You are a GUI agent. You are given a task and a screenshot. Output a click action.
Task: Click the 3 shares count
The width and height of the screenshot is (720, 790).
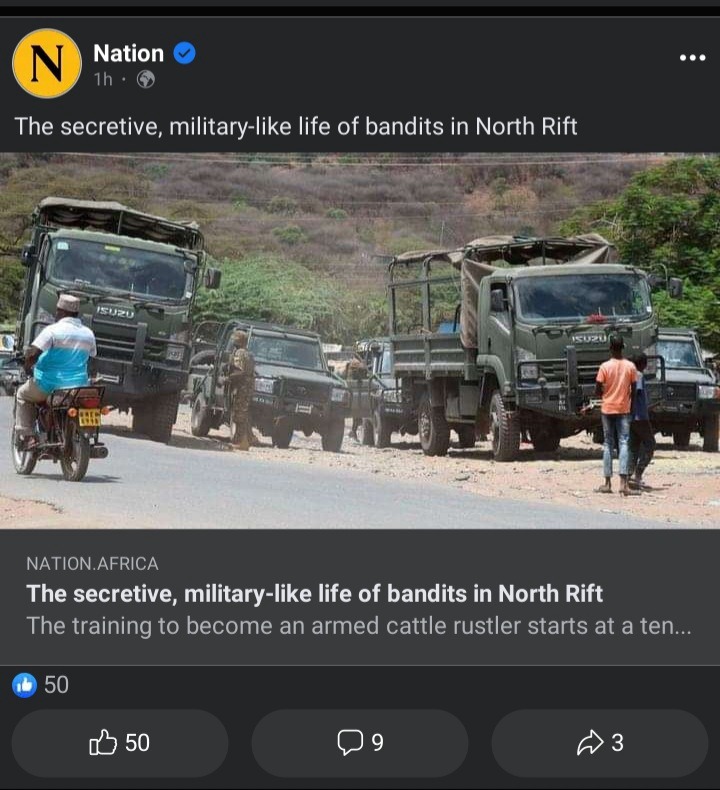(618, 743)
